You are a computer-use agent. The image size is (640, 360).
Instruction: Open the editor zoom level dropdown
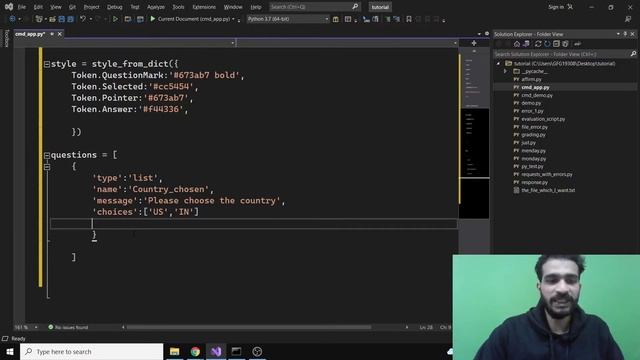(x=36, y=327)
